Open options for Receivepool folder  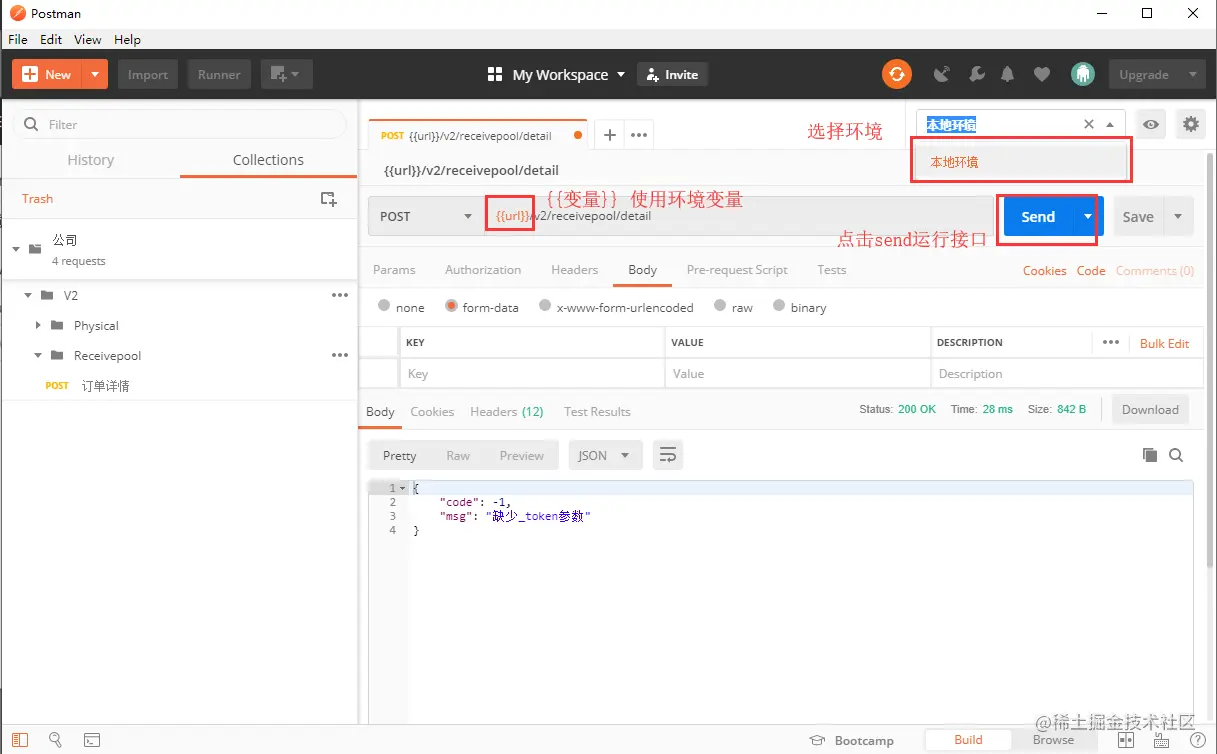coord(340,355)
